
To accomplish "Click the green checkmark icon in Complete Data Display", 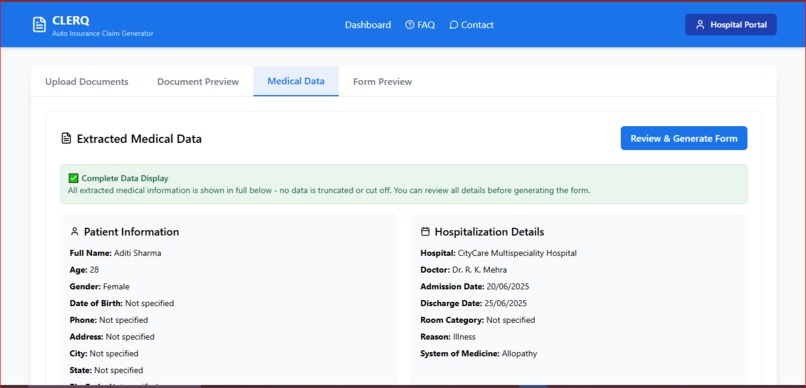I will (x=74, y=178).
